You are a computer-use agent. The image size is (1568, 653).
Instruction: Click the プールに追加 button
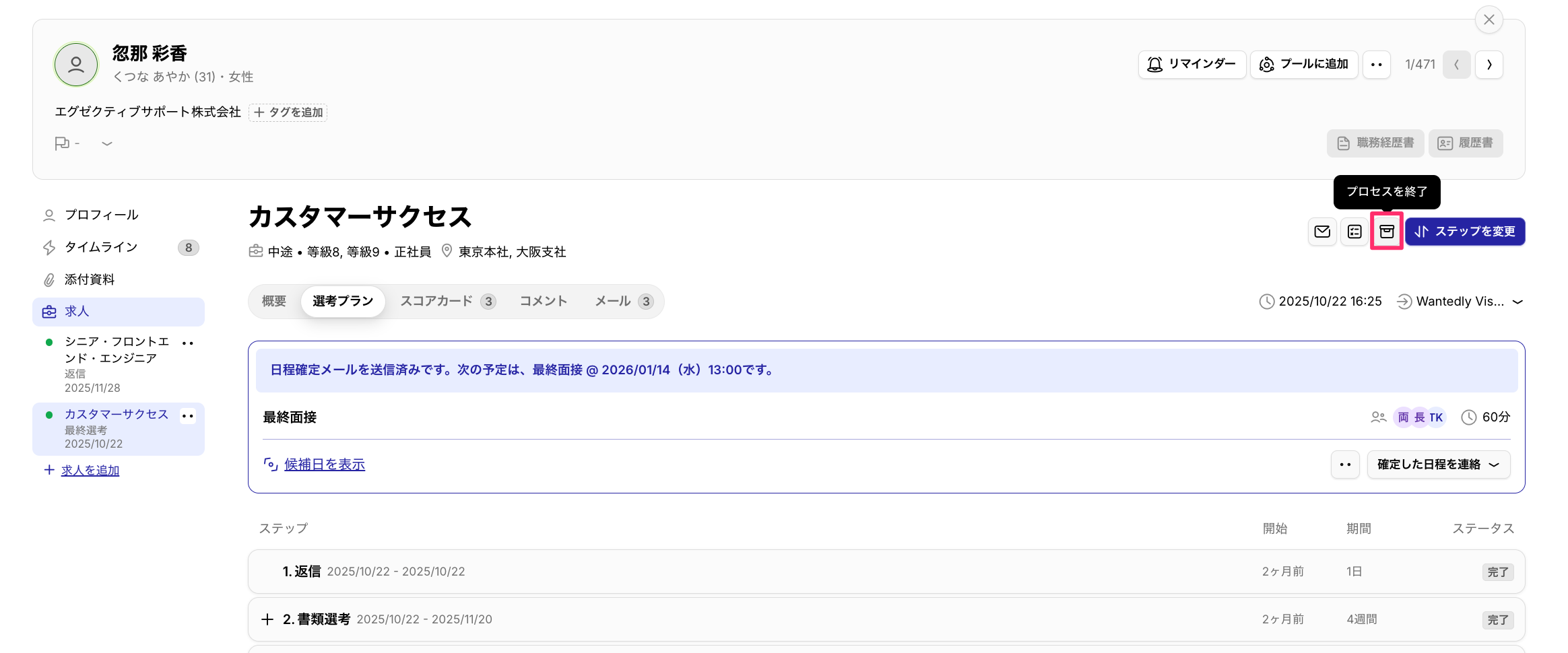click(x=1303, y=65)
